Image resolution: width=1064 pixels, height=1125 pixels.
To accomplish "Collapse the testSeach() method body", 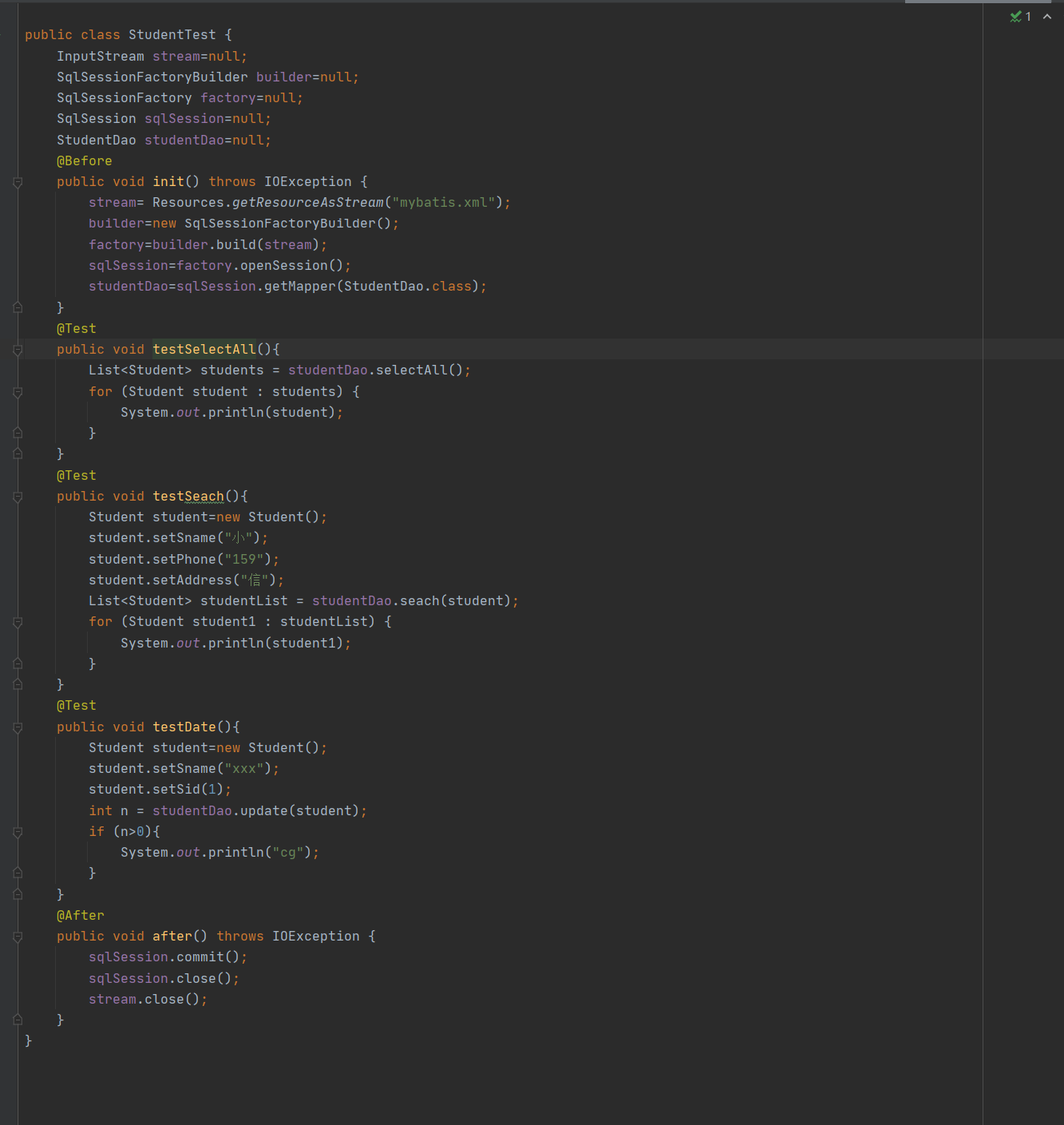I will (x=18, y=497).
